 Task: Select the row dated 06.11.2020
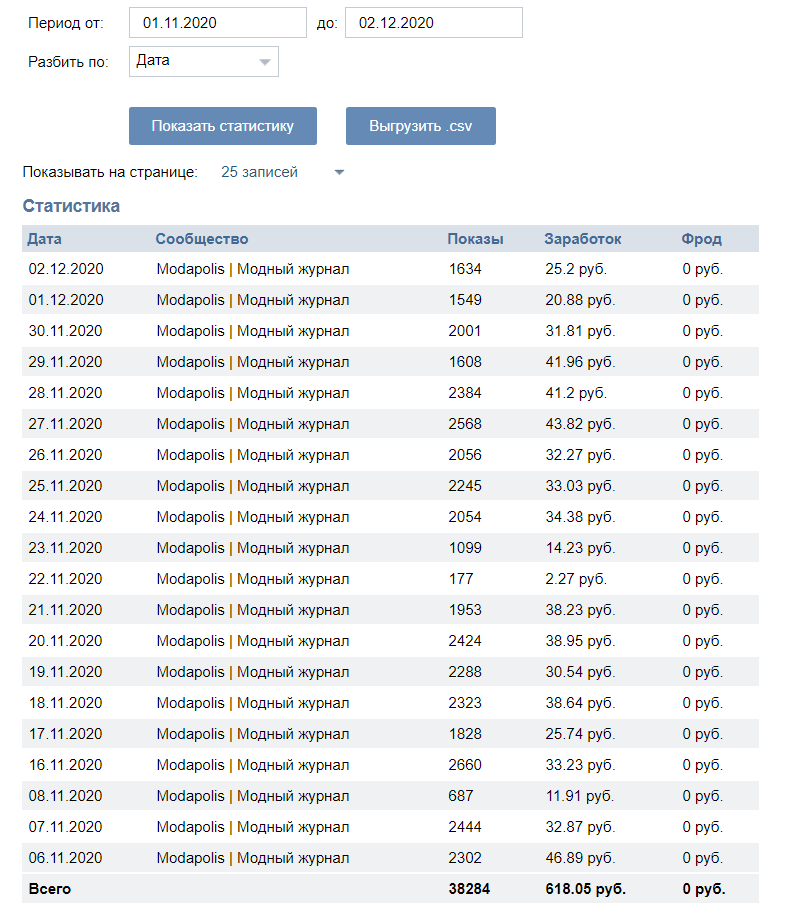[390, 858]
